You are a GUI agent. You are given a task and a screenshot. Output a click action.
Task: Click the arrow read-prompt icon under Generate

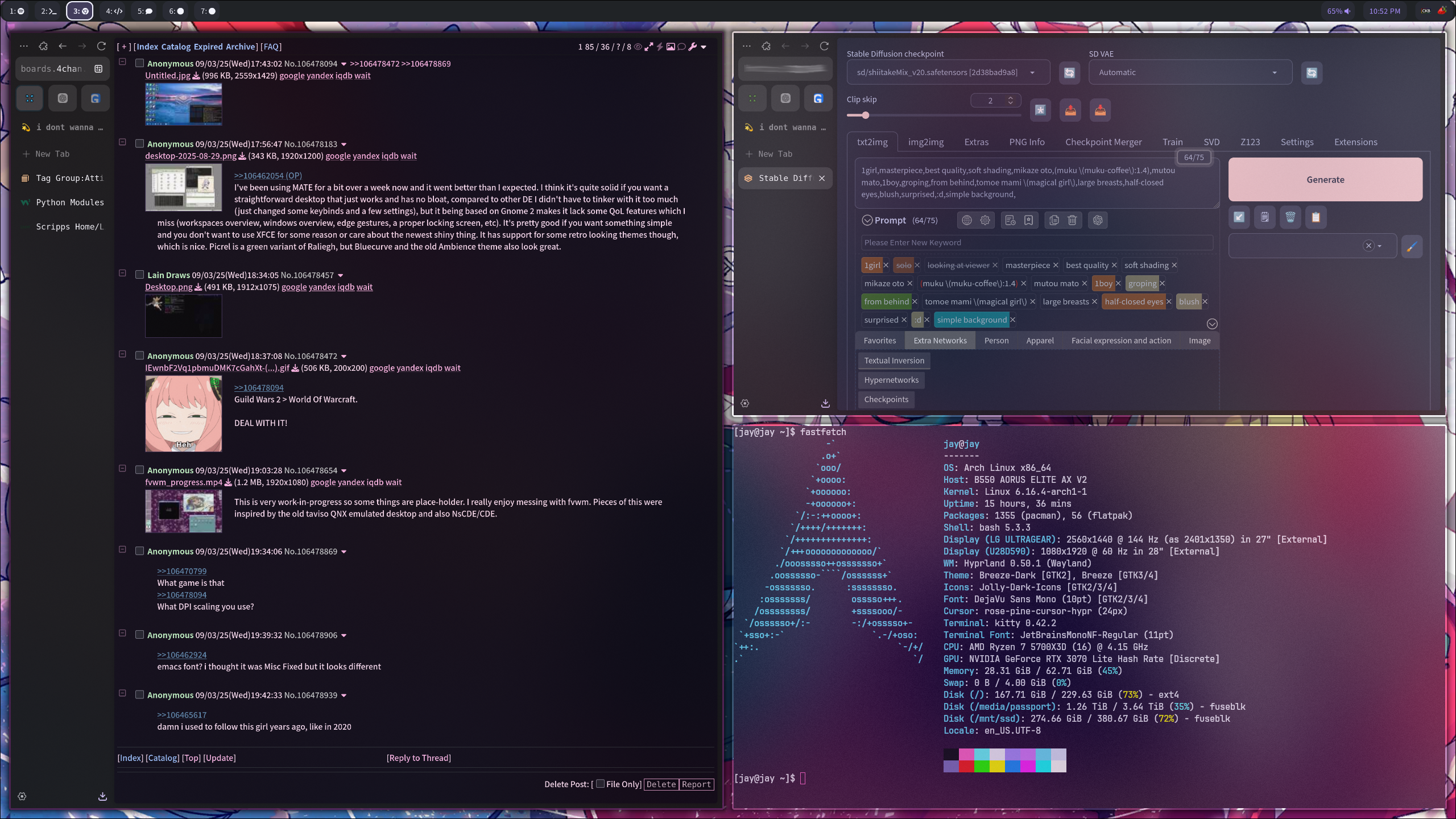[1239, 217]
